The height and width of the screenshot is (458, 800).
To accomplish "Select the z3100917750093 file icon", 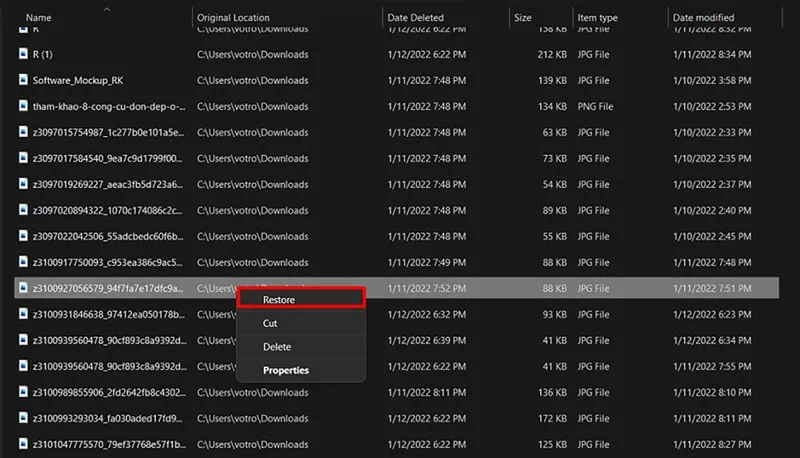I will coord(23,262).
